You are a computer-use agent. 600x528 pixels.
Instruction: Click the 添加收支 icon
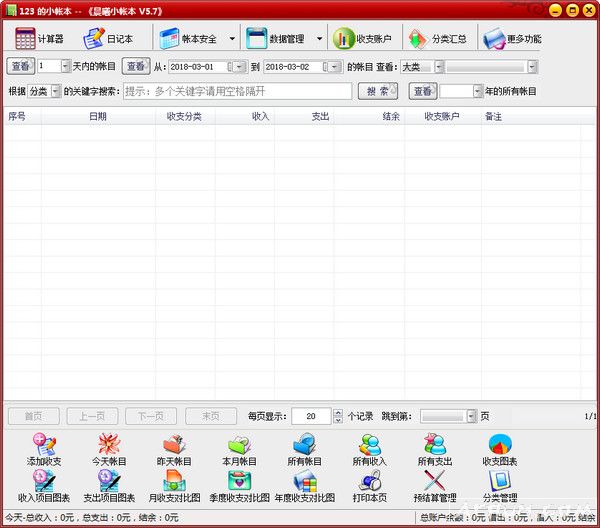pos(45,450)
